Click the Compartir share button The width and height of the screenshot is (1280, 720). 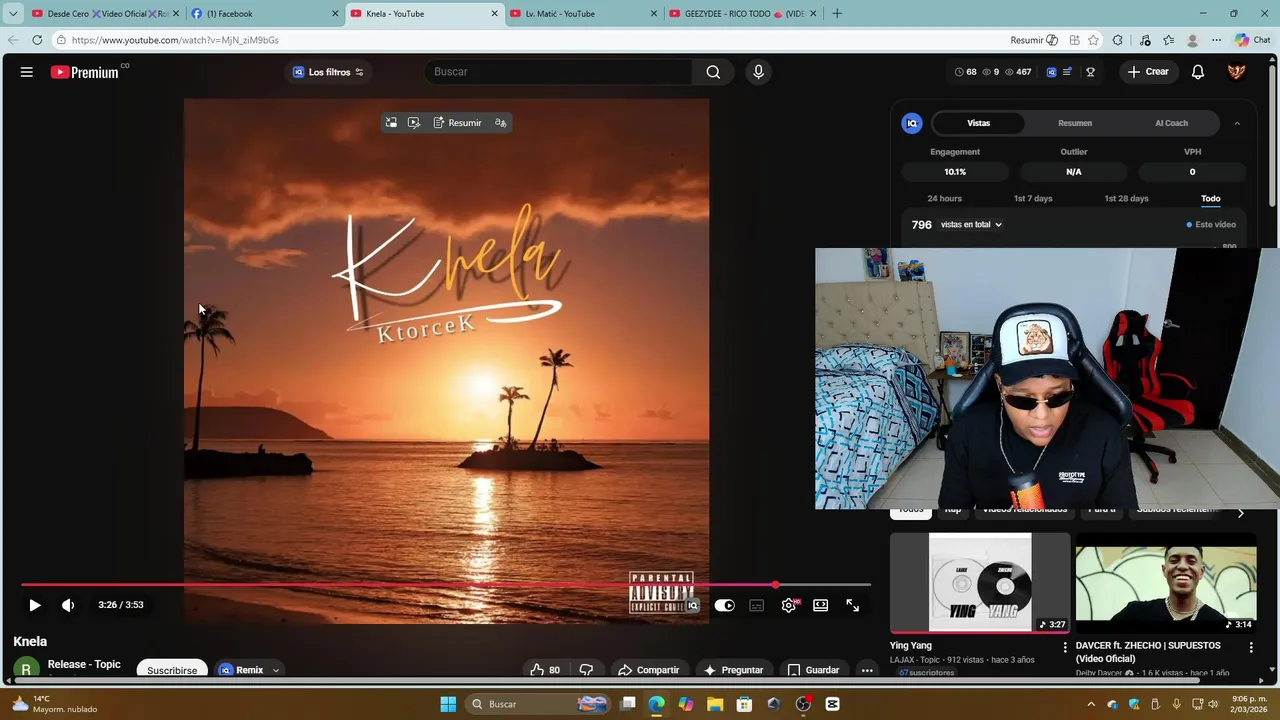649,670
